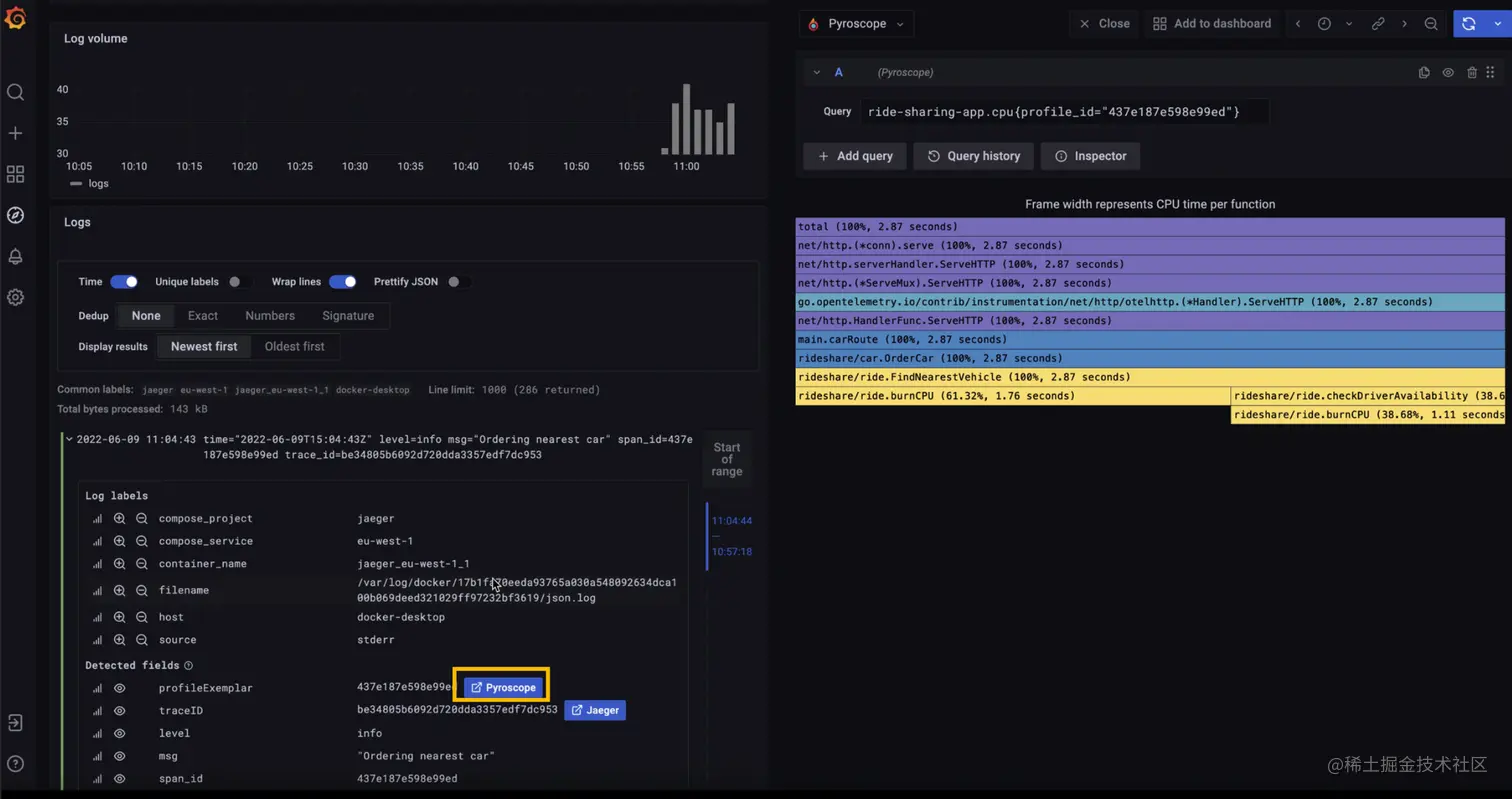
Task: Select the otelhttp Handler ServeHTTP flame frame
Action: point(1150,302)
